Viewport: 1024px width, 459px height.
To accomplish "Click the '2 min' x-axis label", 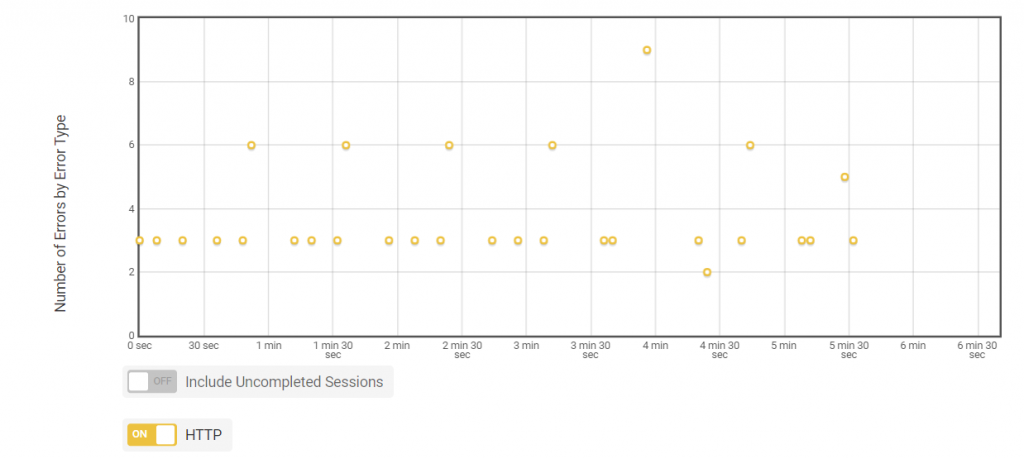I will pyautogui.click(x=396, y=345).
